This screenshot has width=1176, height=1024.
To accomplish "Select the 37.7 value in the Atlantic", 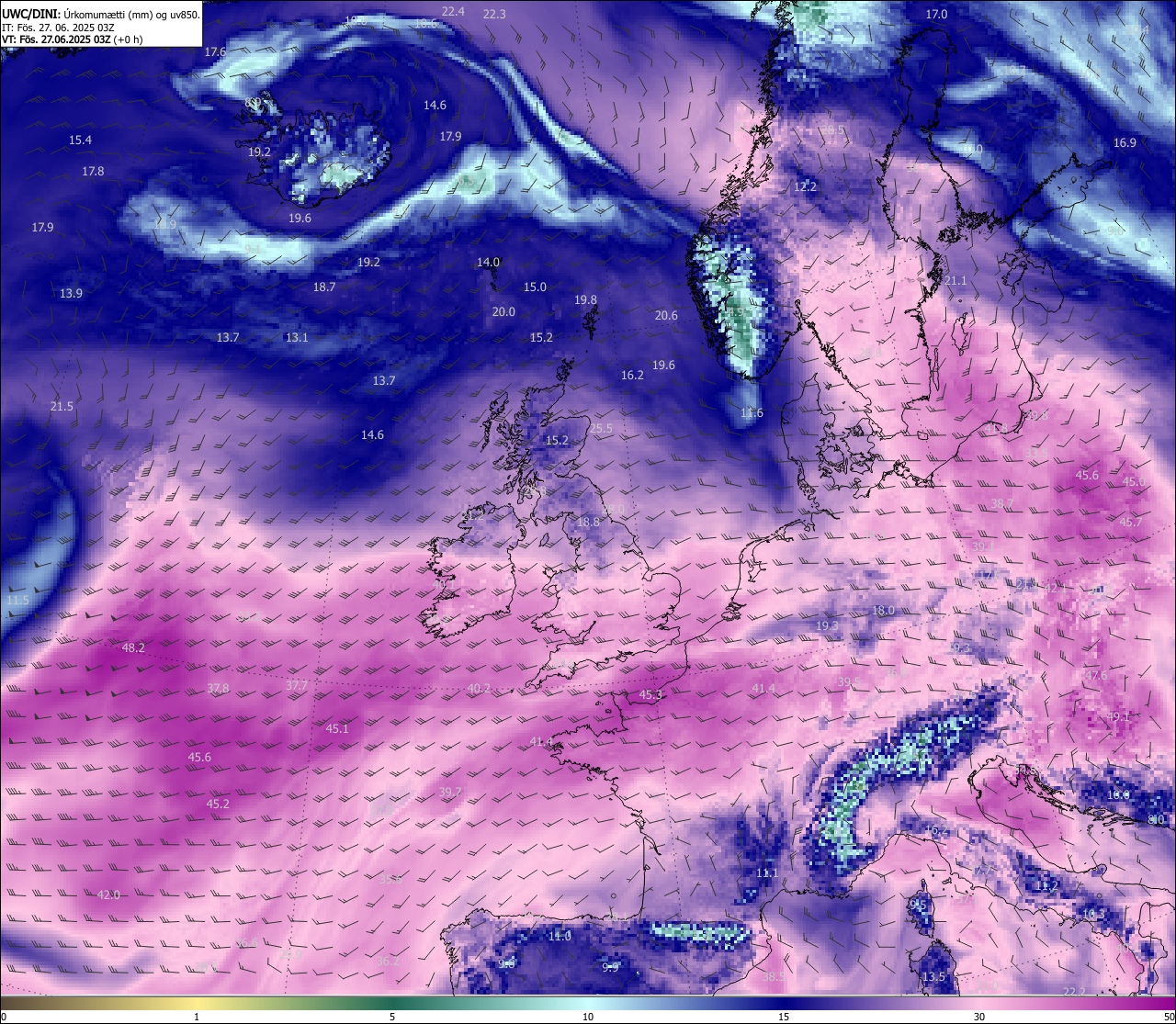I will click(x=297, y=685).
